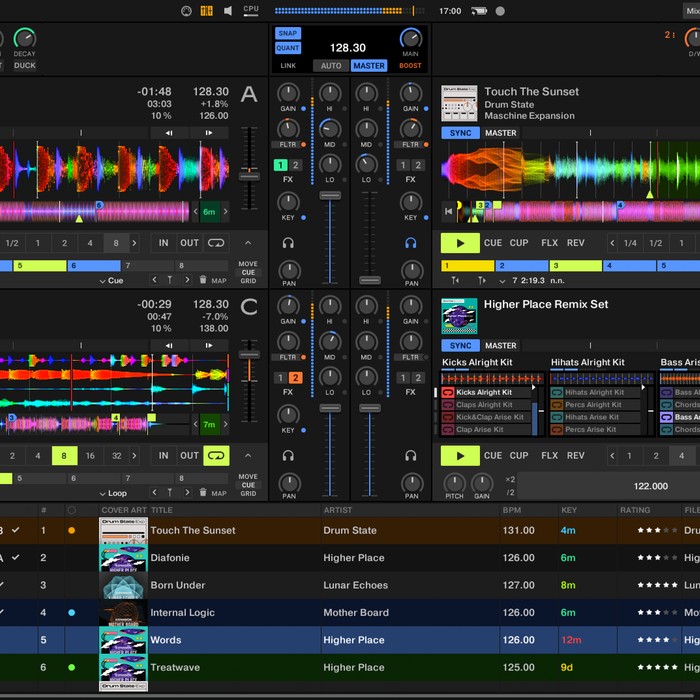Click the AUTO master clock button
The height and width of the screenshot is (700, 700).
point(331,66)
